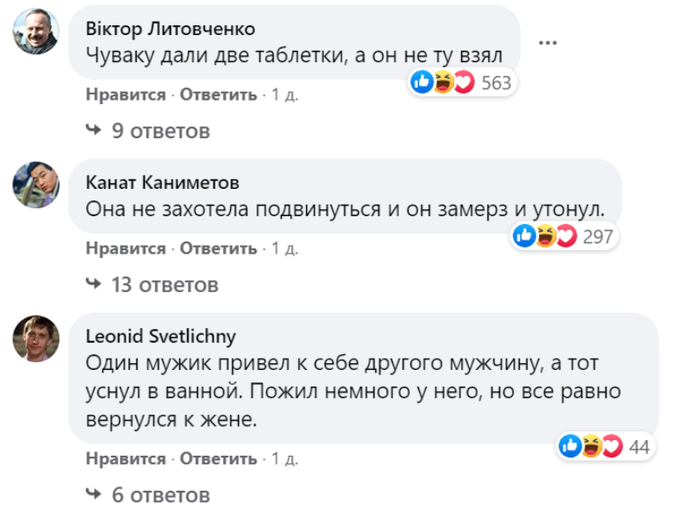Click the reply arrow icon beside 6 ответов
700x517 pixels.
[93, 494]
